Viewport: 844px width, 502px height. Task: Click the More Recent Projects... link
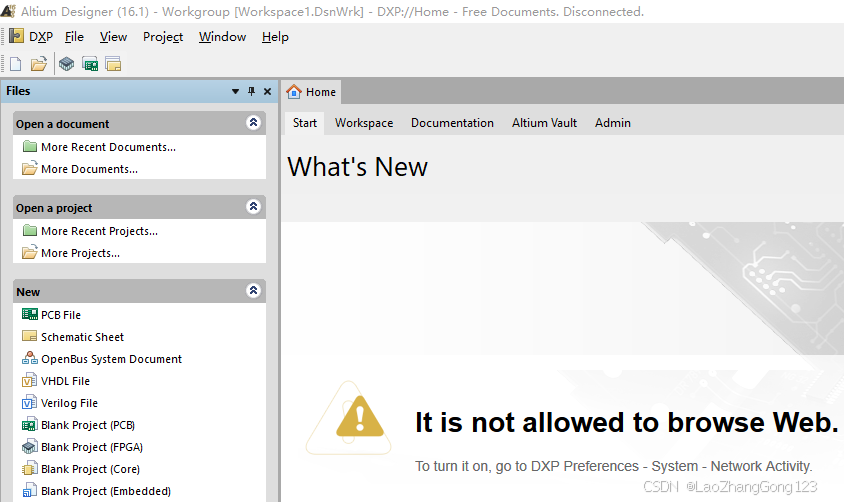100,231
